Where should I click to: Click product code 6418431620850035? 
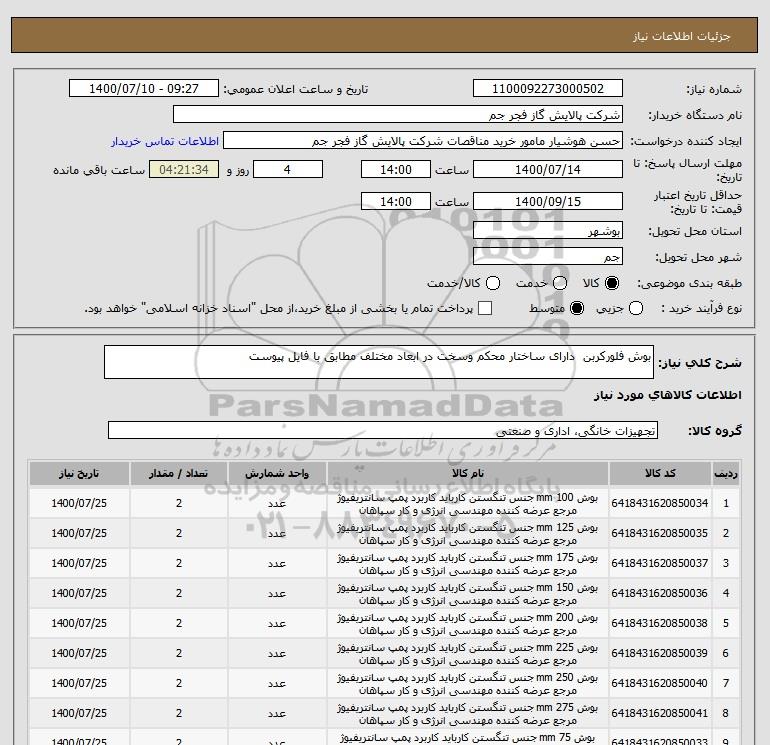tap(660, 533)
